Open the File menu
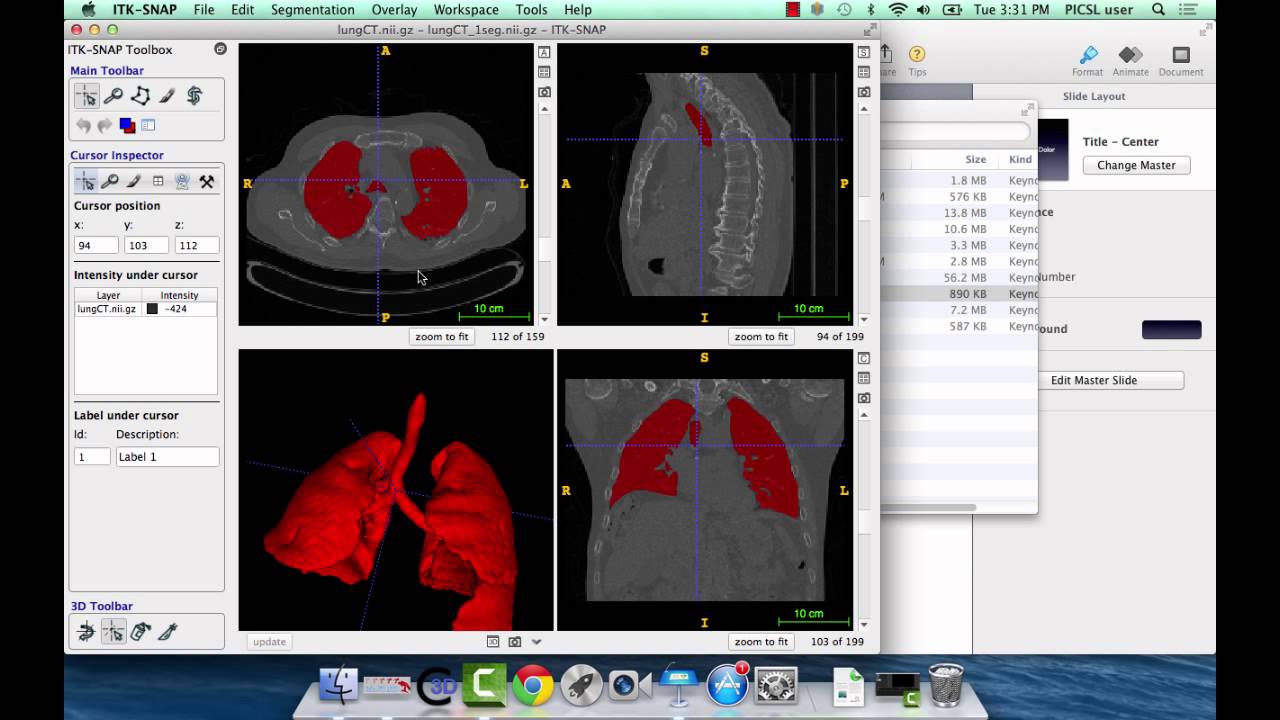The height and width of the screenshot is (720, 1280). point(204,10)
